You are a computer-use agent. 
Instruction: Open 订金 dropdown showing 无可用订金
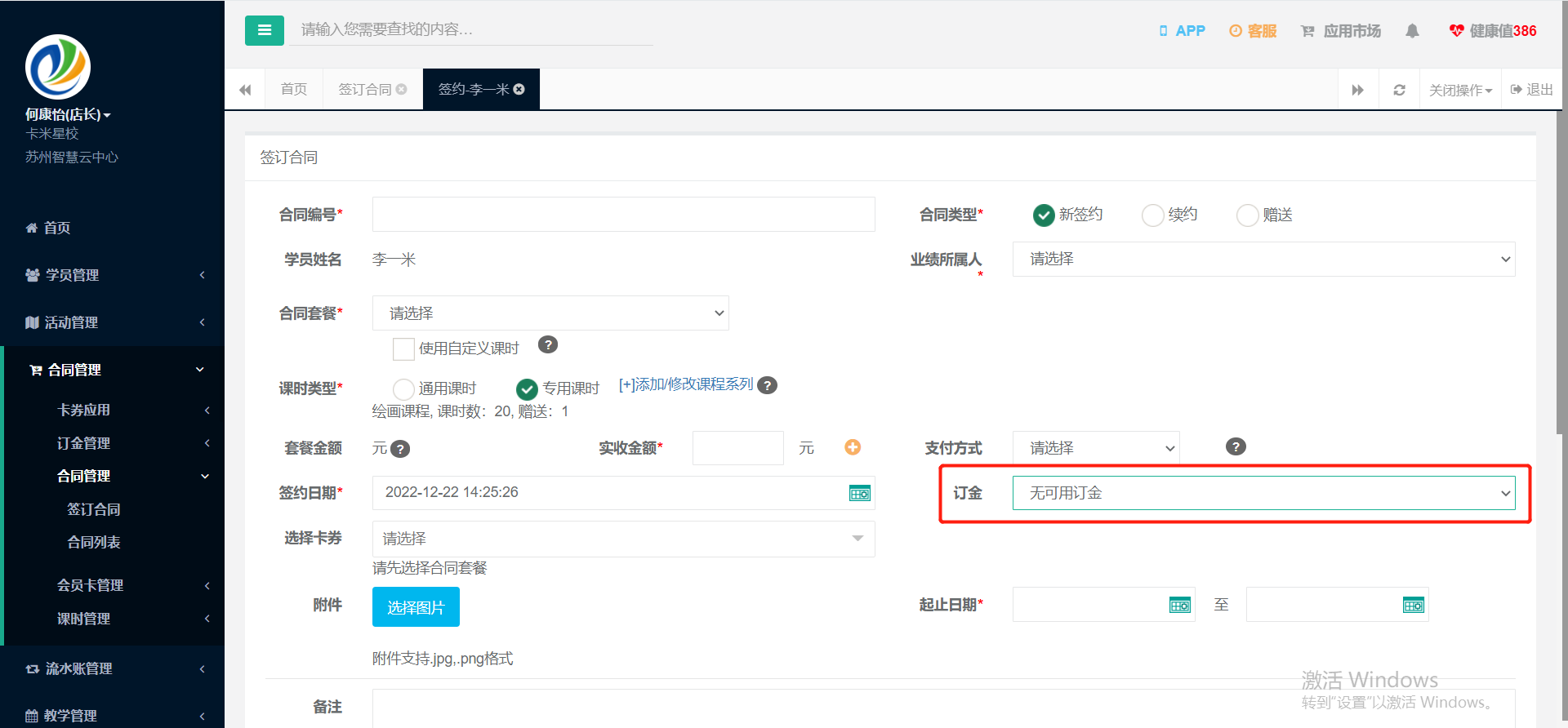click(1263, 493)
